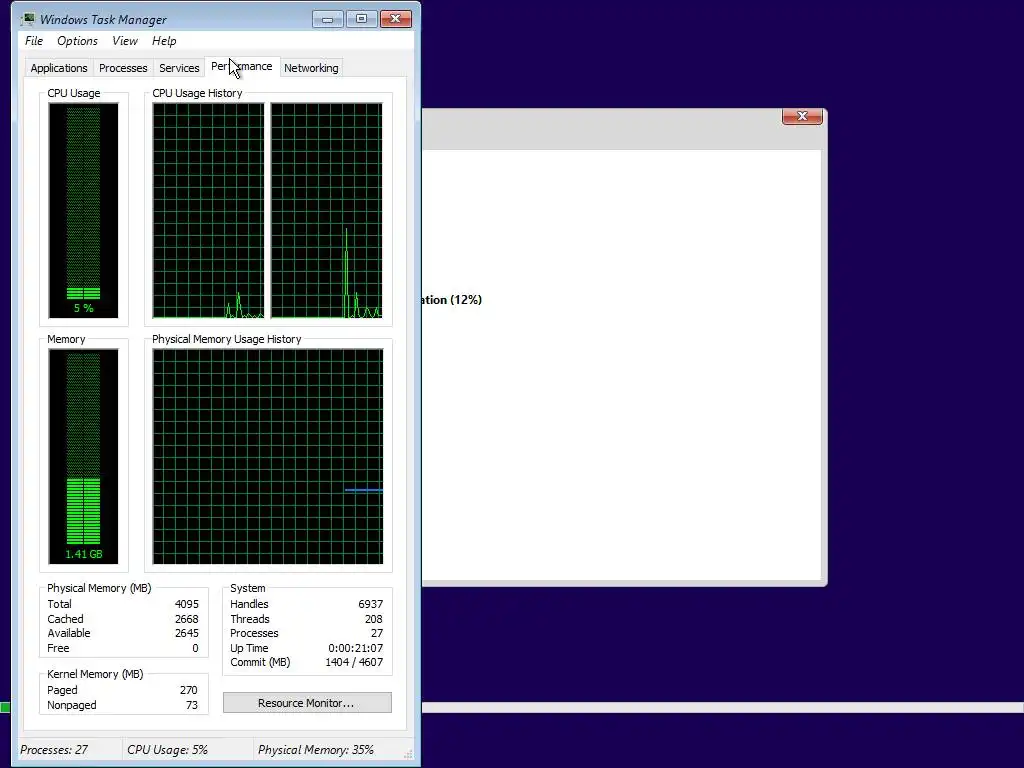1024x768 pixels.
Task: Click the Physical Memory Usage History graph
Action: (268, 456)
